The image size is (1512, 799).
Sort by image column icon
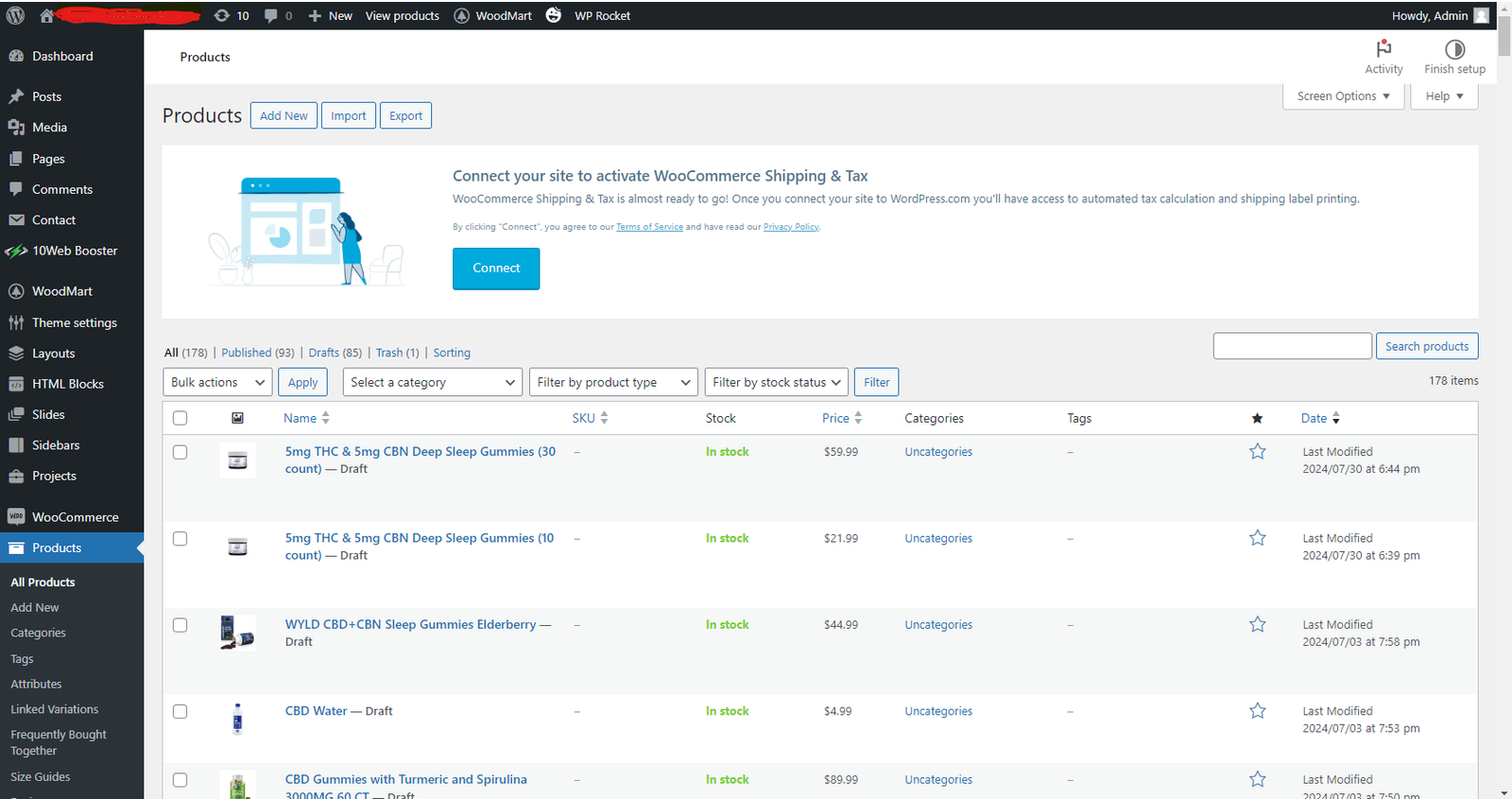click(x=237, y=418)
